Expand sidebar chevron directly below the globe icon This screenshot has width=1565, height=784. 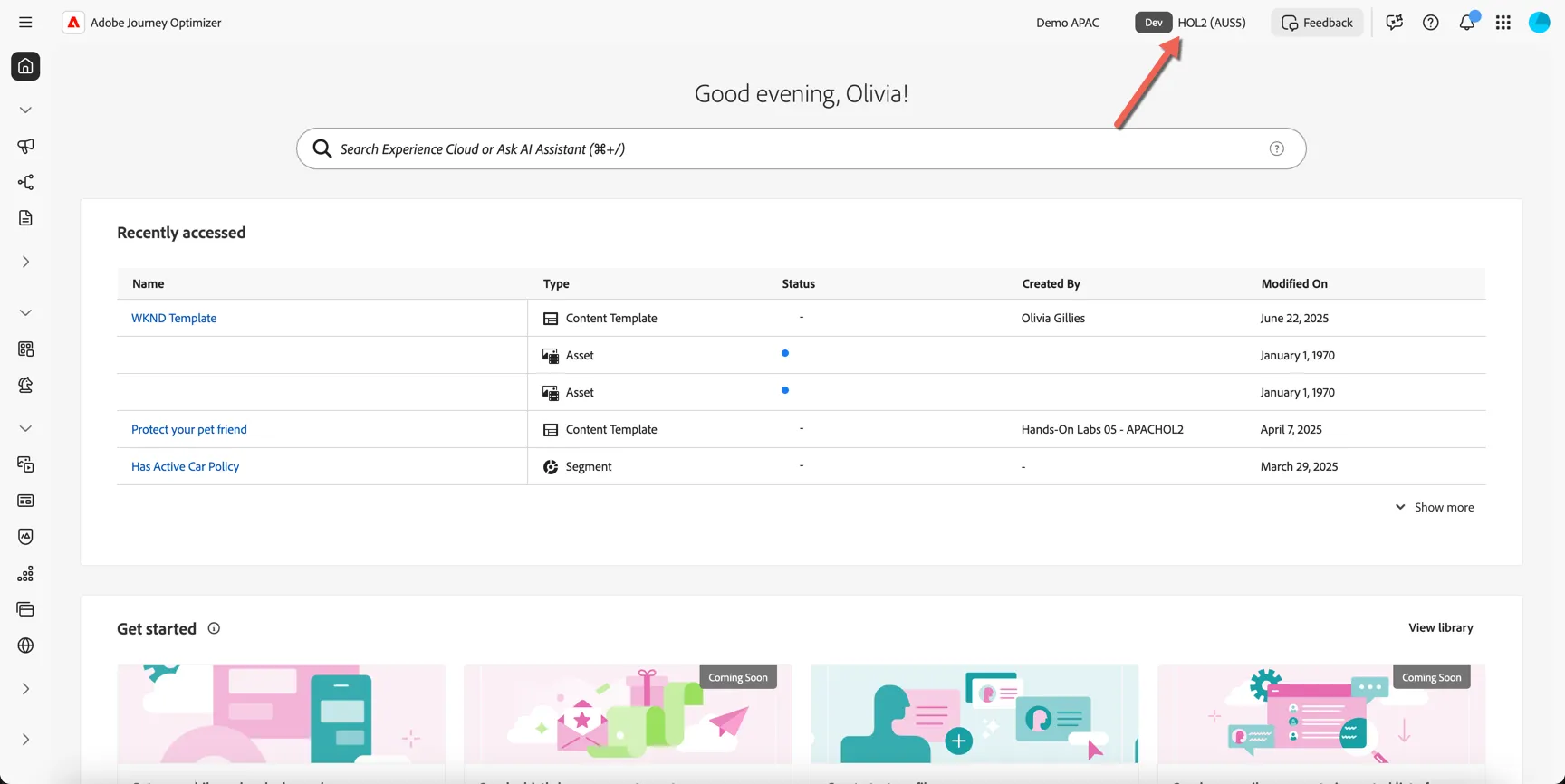click(25, 689)
